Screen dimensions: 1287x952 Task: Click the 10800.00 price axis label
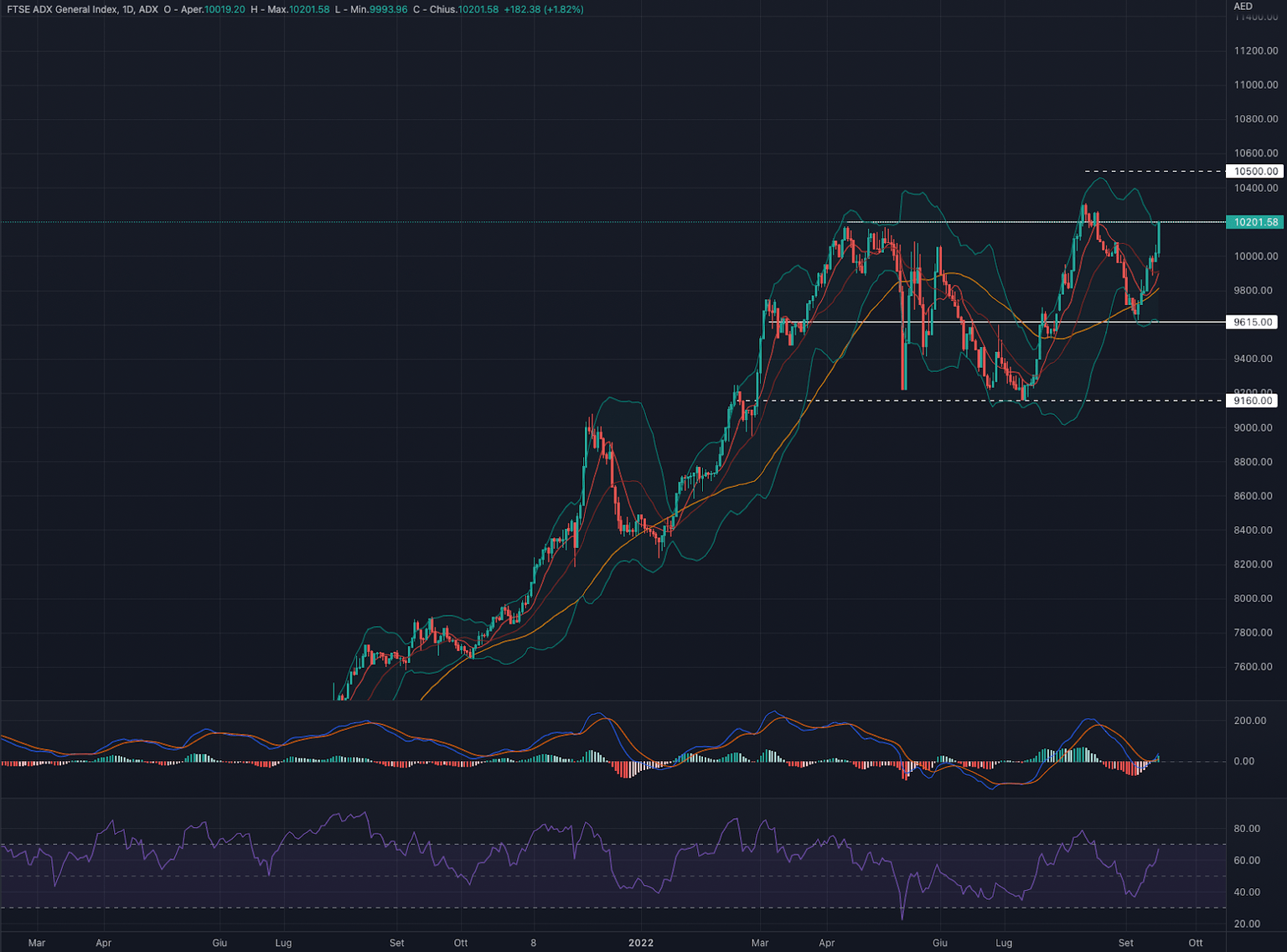pyautogui.click(x=1256, y=119)
